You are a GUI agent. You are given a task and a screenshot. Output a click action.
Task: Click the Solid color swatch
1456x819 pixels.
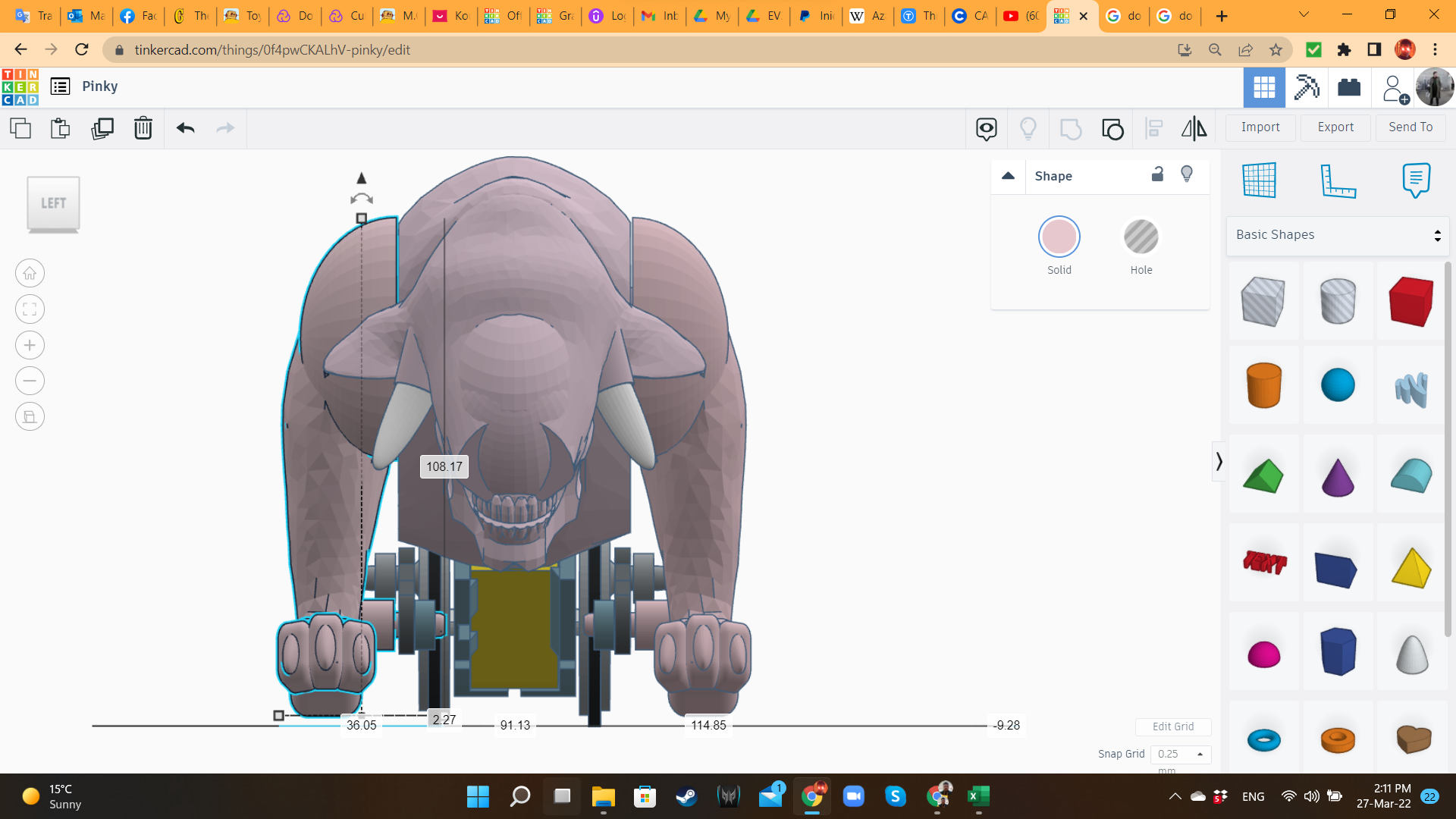[1059, 237]
